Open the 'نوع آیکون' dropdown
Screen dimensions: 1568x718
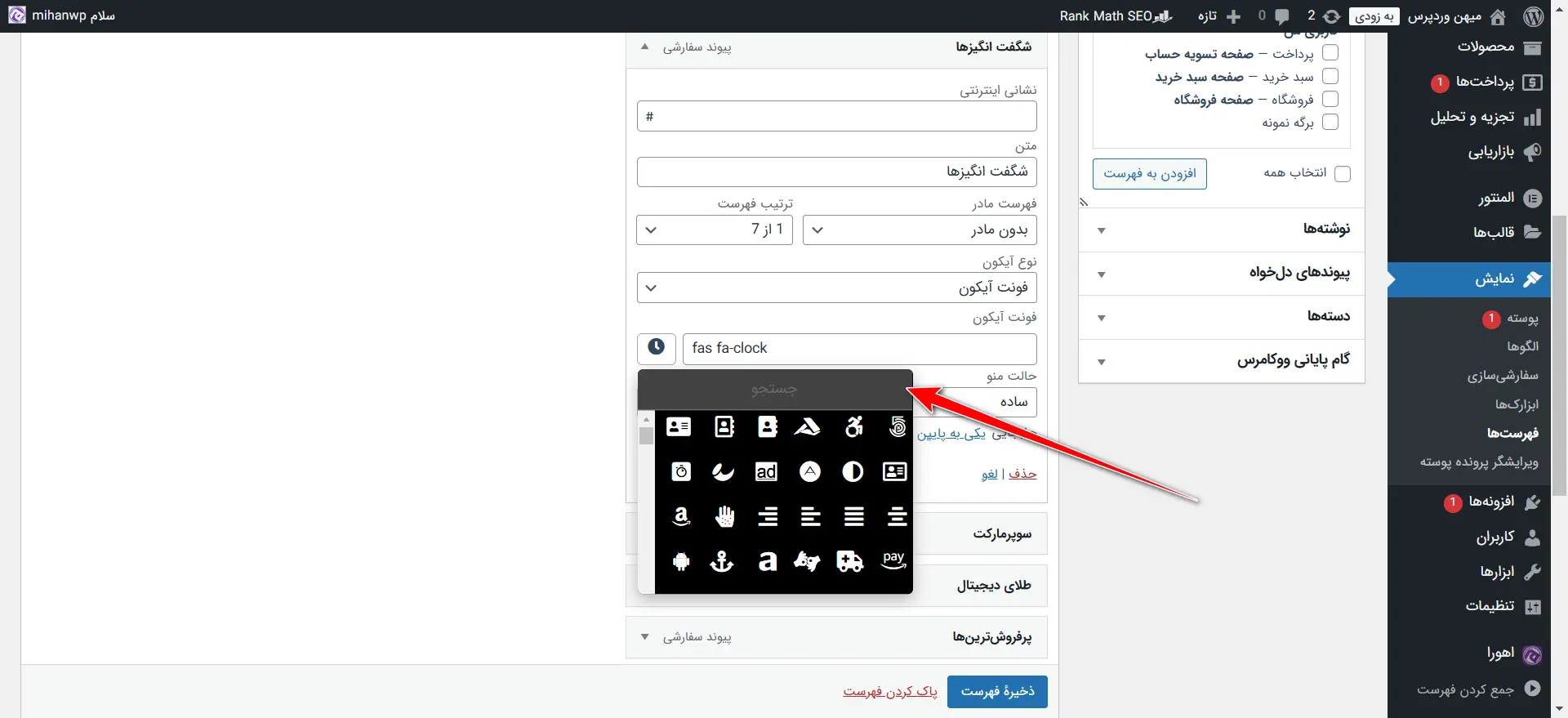837,288
